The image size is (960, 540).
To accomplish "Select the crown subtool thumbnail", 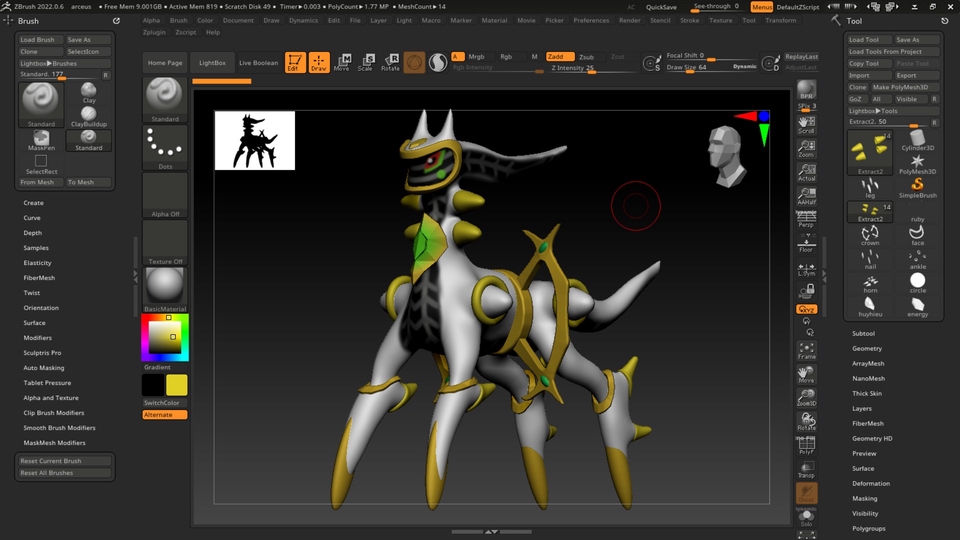I will click(x=870, y=236).
